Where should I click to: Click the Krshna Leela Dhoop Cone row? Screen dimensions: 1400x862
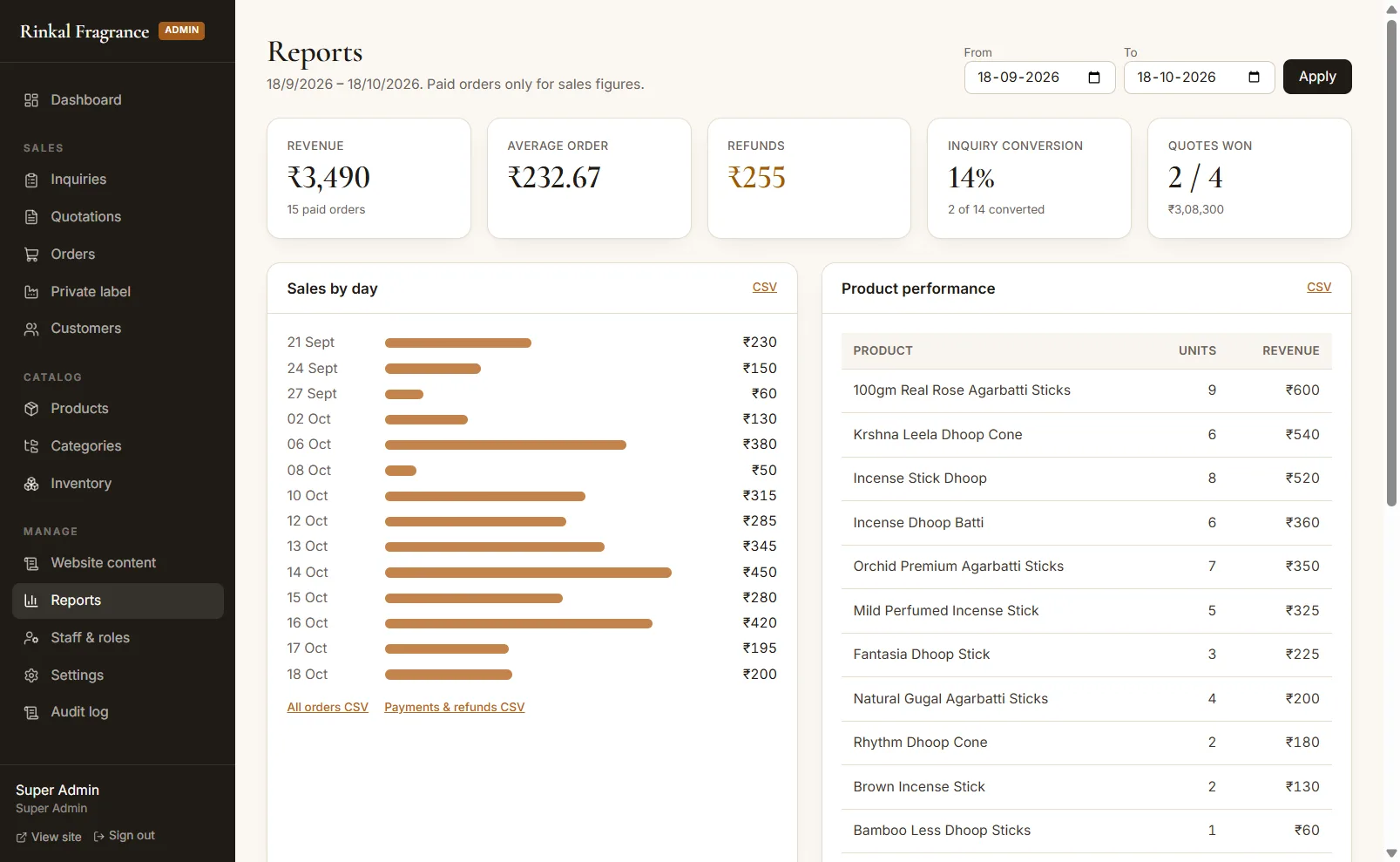[x=1086, y=435]
